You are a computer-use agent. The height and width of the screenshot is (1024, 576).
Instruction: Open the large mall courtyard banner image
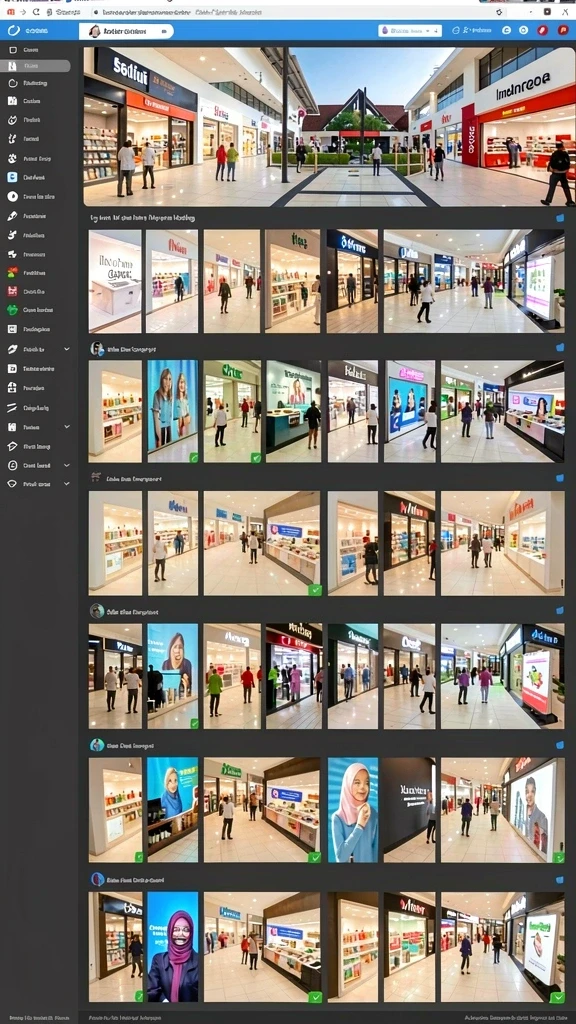pos(329,127)
